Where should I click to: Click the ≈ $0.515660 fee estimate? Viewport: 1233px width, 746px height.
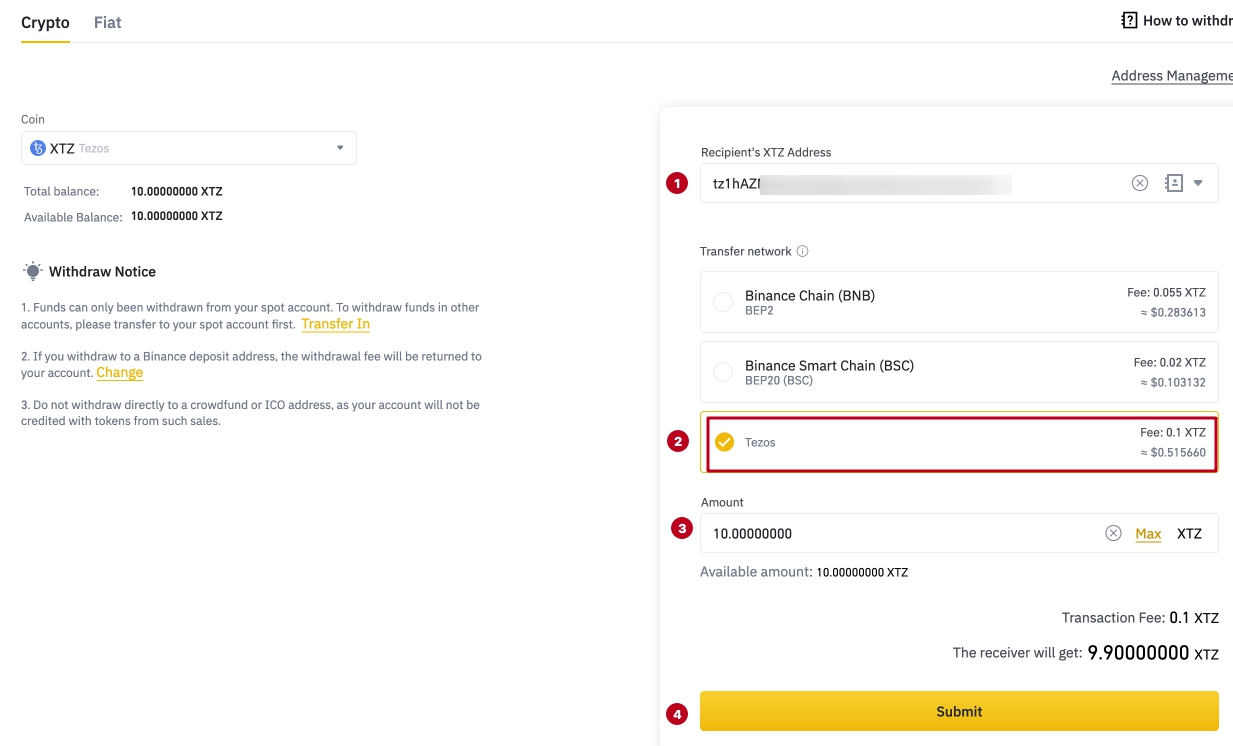coord(1173,453)
